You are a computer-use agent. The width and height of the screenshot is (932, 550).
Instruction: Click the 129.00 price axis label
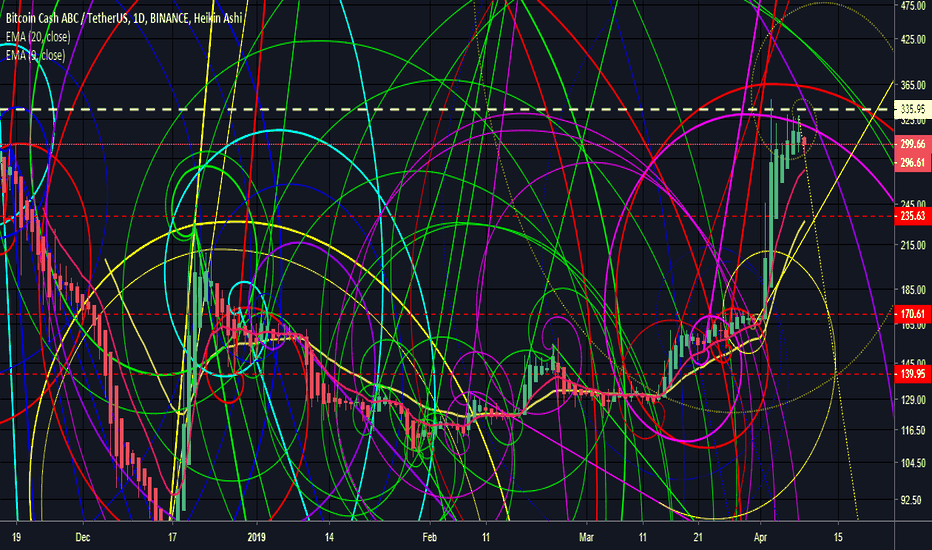point(913,400)
